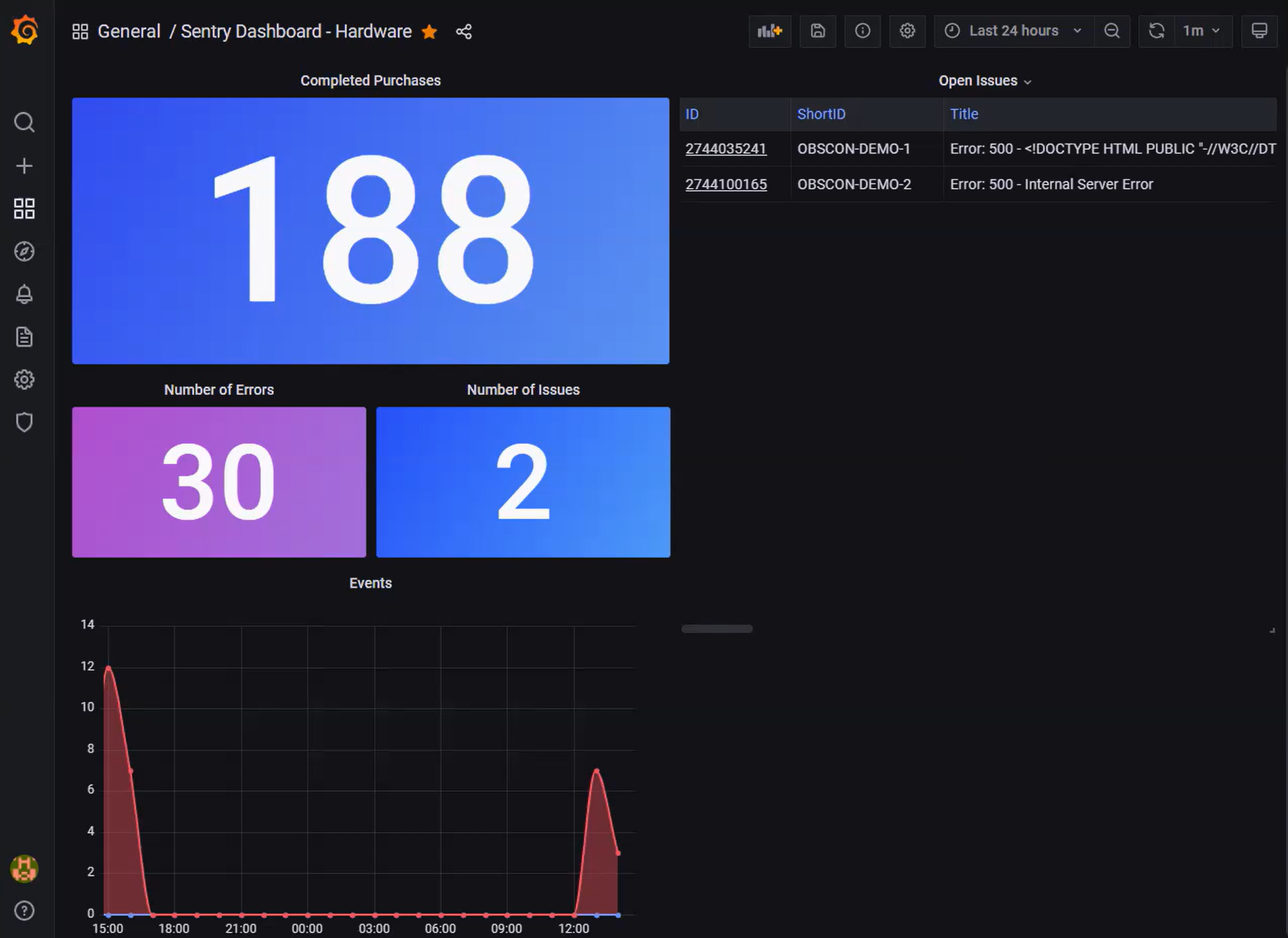The height and width of the screenshot is (938, 1288).
Task: Expand the 1m refresh interval dropdown
Action: click(x=1203, y=31)
